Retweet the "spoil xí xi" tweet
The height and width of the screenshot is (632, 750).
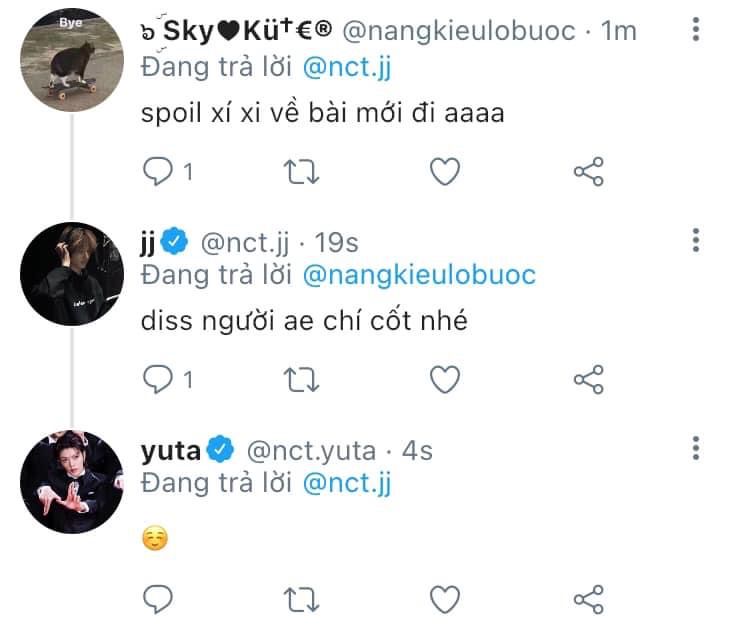302,173
